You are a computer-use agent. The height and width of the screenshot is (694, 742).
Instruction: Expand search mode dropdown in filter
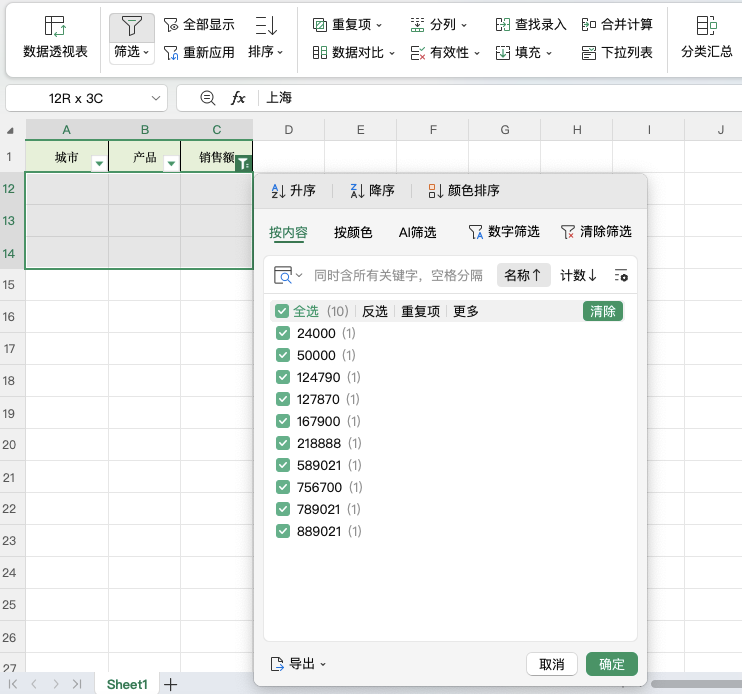click(x=299, y=275)
